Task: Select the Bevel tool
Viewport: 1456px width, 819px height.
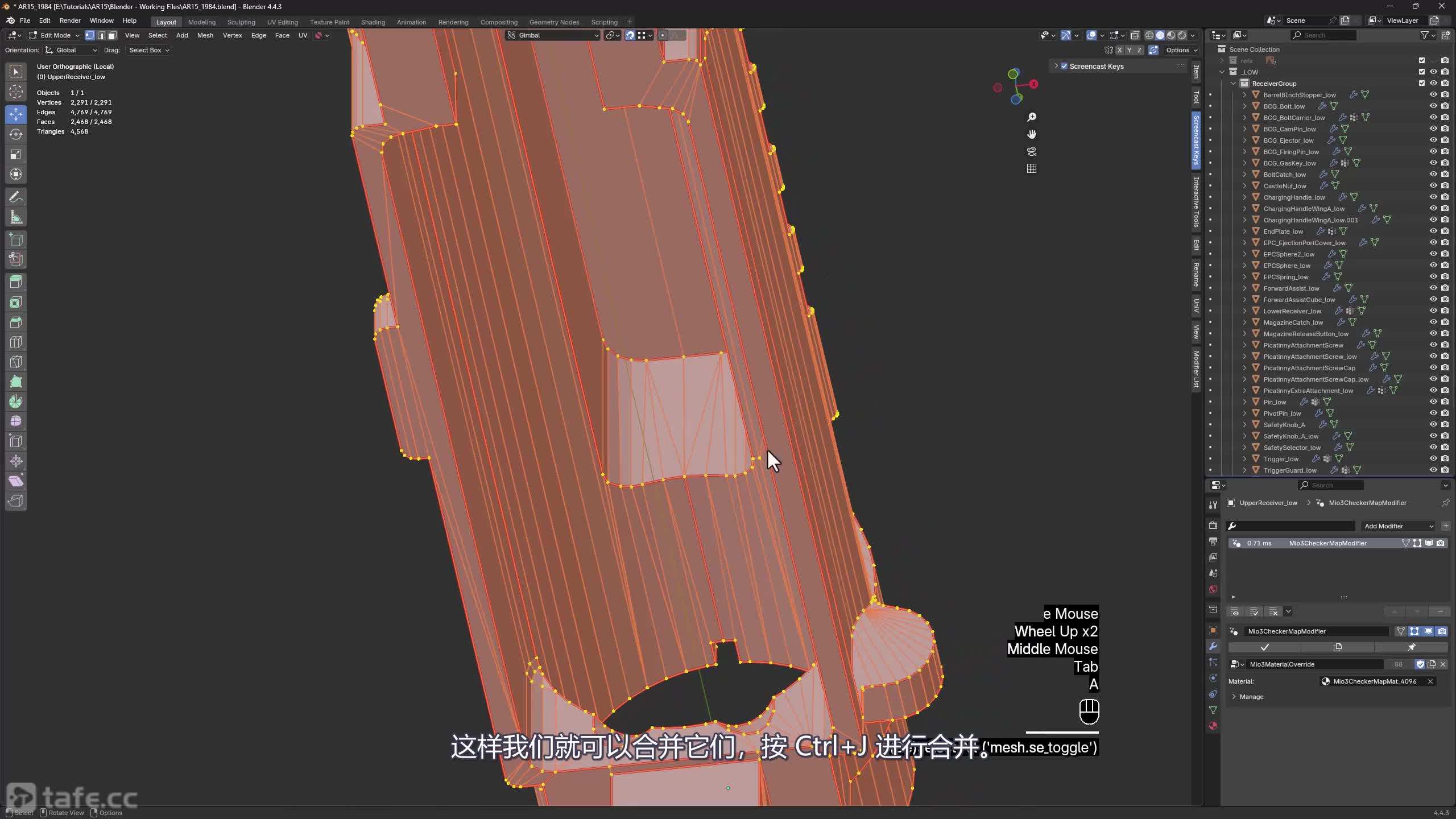Action: click(x=16, y=322)
